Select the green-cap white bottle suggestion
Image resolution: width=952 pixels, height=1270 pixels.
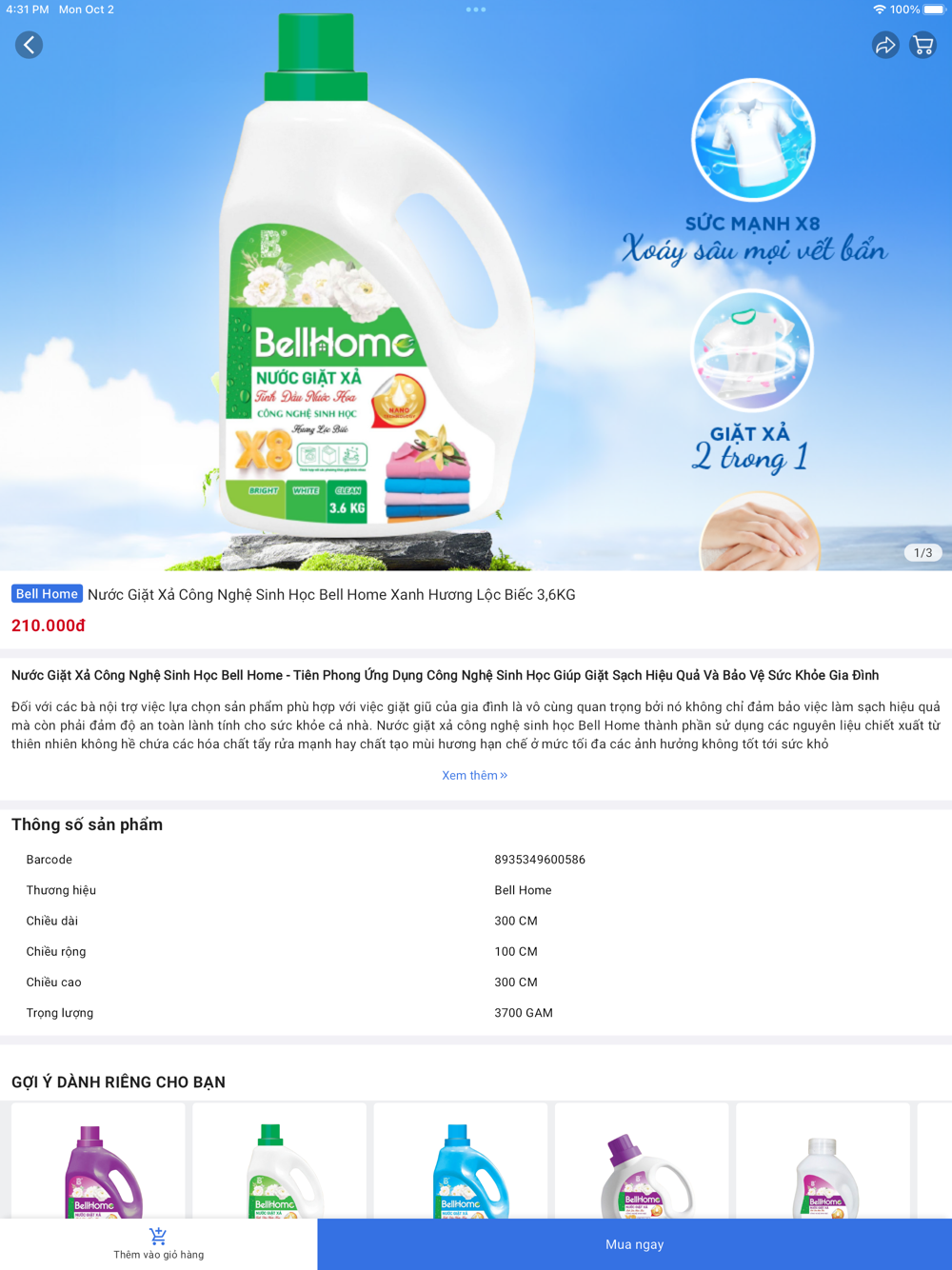(280, 1161)
